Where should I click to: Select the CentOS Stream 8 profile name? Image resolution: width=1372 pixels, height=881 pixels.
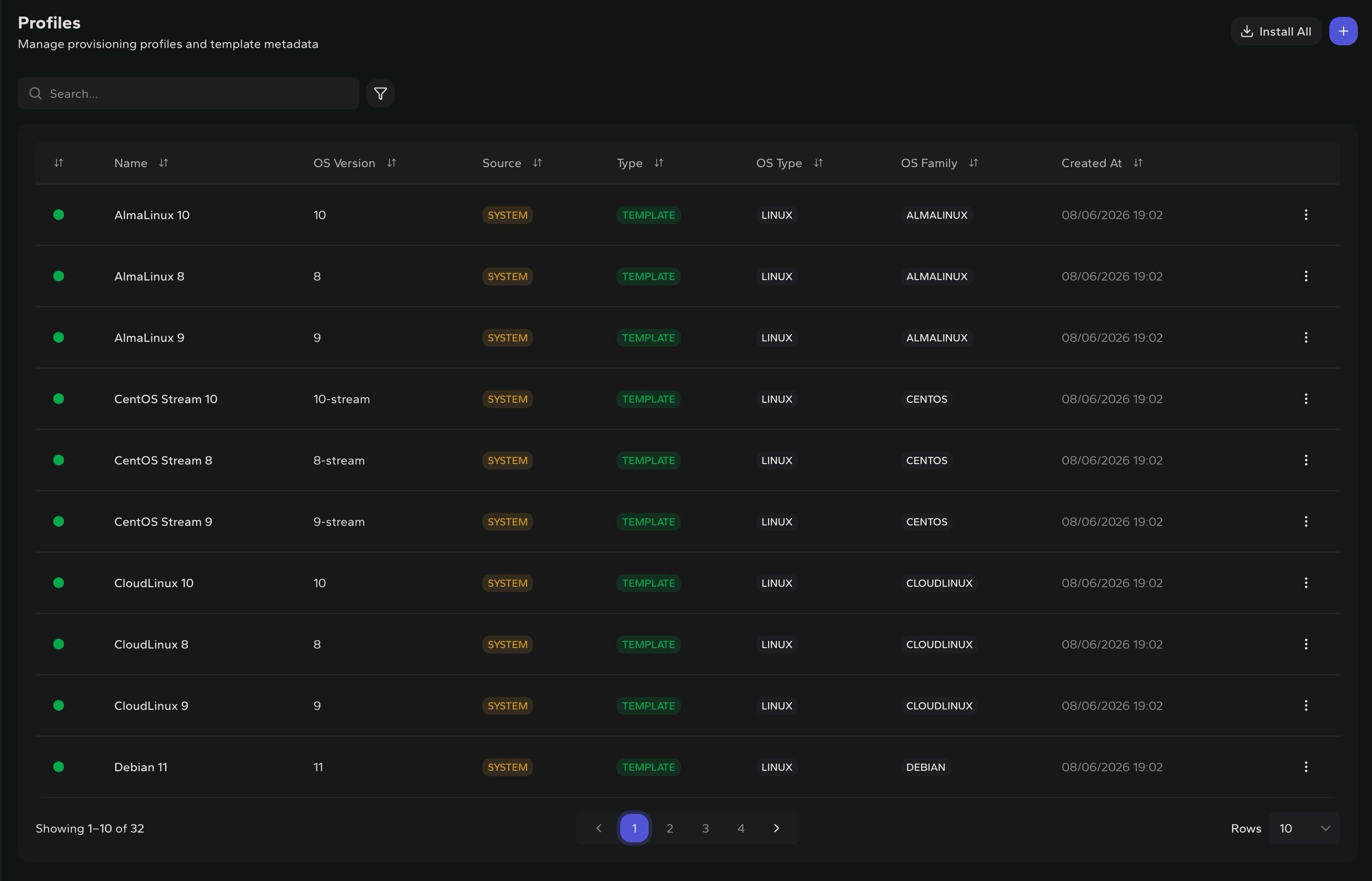(163, 461)
